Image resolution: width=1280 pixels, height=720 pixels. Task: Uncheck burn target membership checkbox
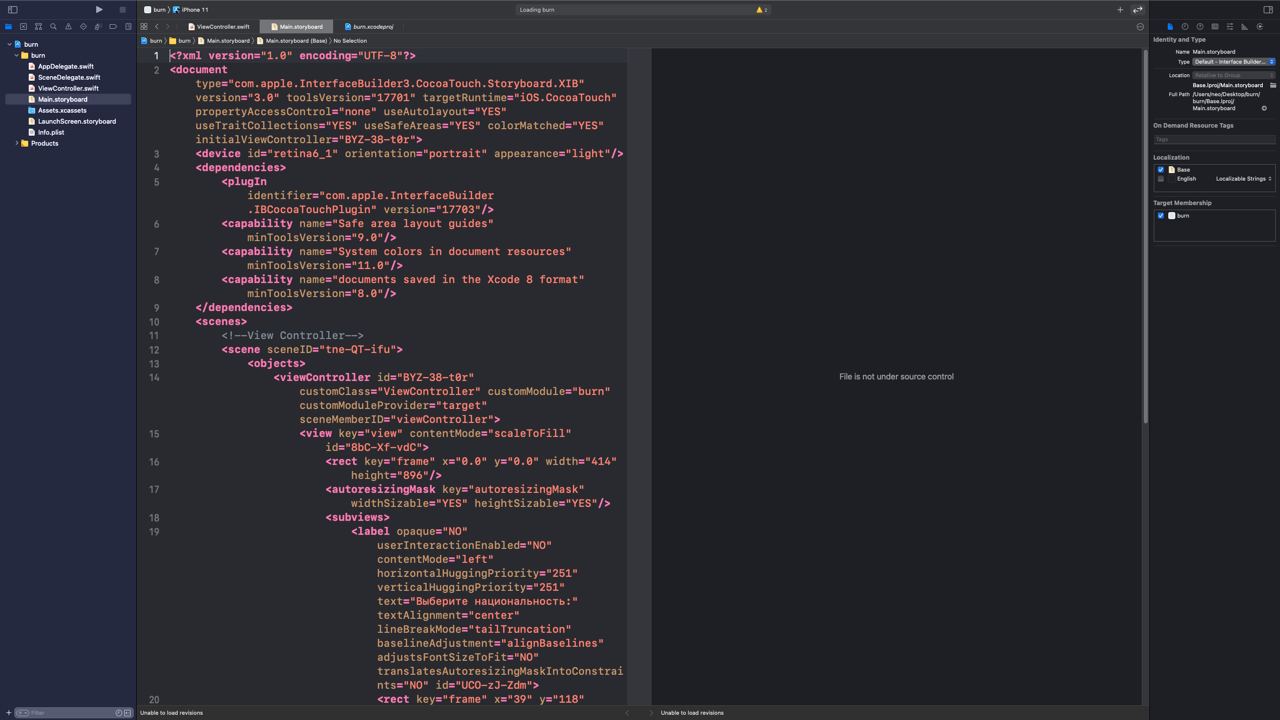[1161, 215]
